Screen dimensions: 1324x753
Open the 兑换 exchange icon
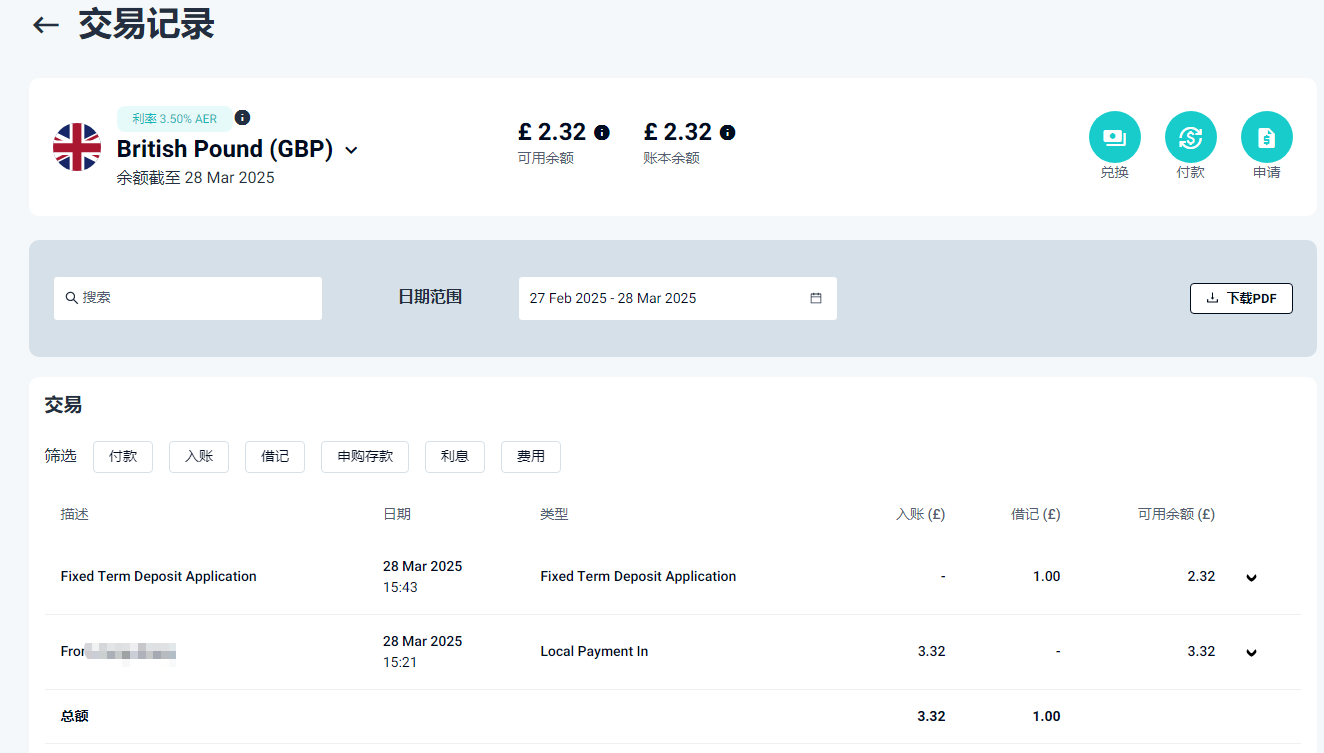[1115, 137]
